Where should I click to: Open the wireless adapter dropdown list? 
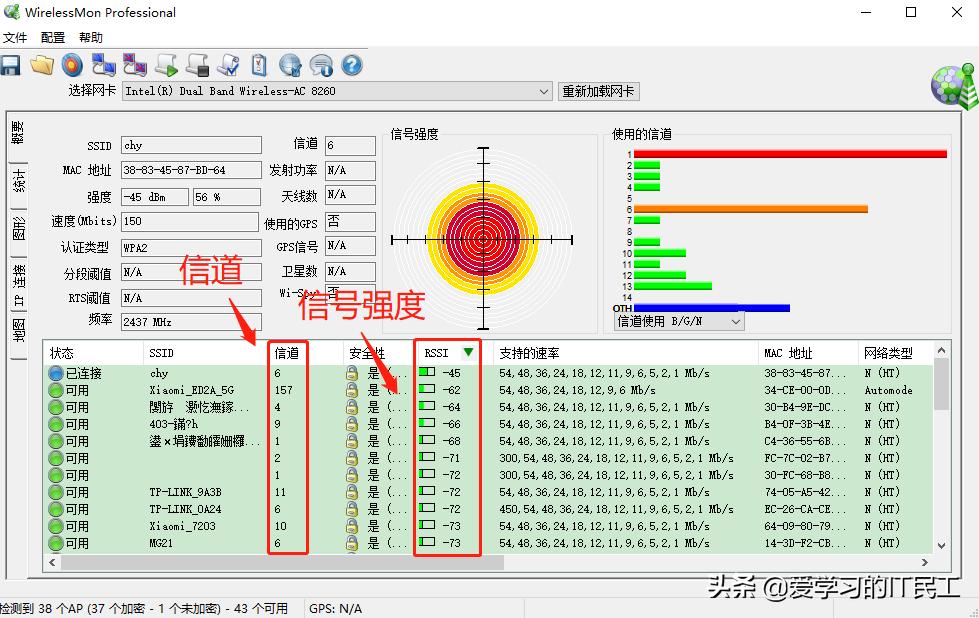[546, 90]
